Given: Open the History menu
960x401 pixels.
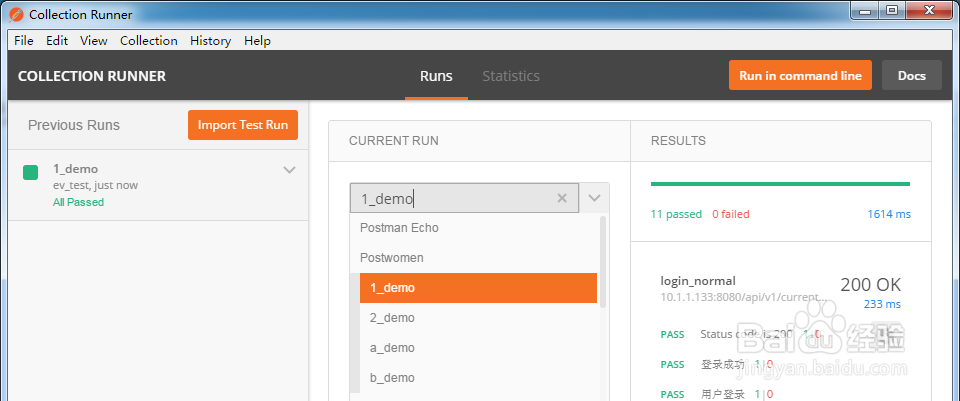Looking at the screenshot, I should pyautogui.click(x=211, y=40).
